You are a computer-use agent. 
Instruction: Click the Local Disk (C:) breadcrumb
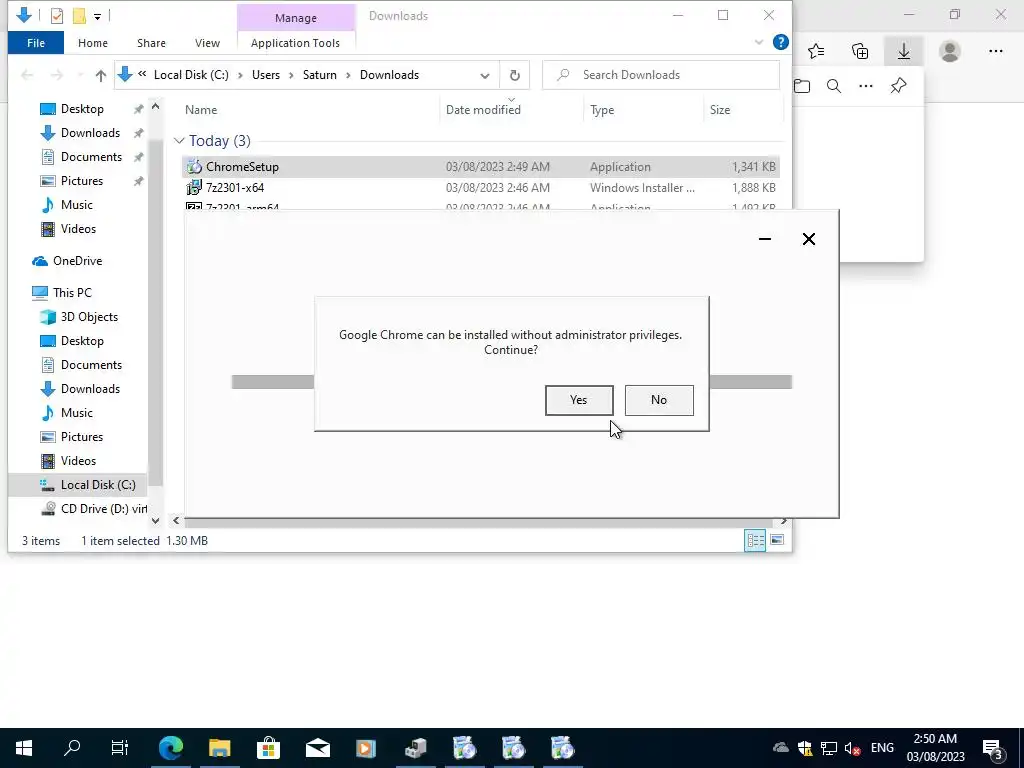[191, 75]
